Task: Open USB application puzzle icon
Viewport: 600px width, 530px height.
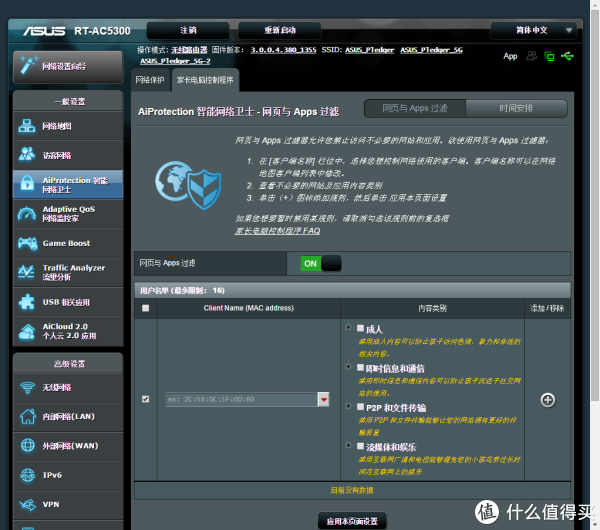Action: click(x=26, y=302)
